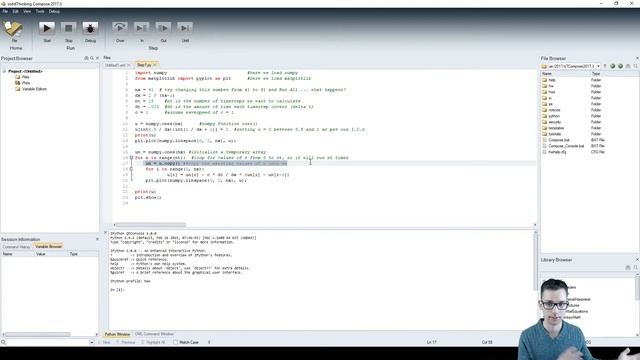Open the File menu
The height and width of the screenshot is (360, 640).
(5, 11)
